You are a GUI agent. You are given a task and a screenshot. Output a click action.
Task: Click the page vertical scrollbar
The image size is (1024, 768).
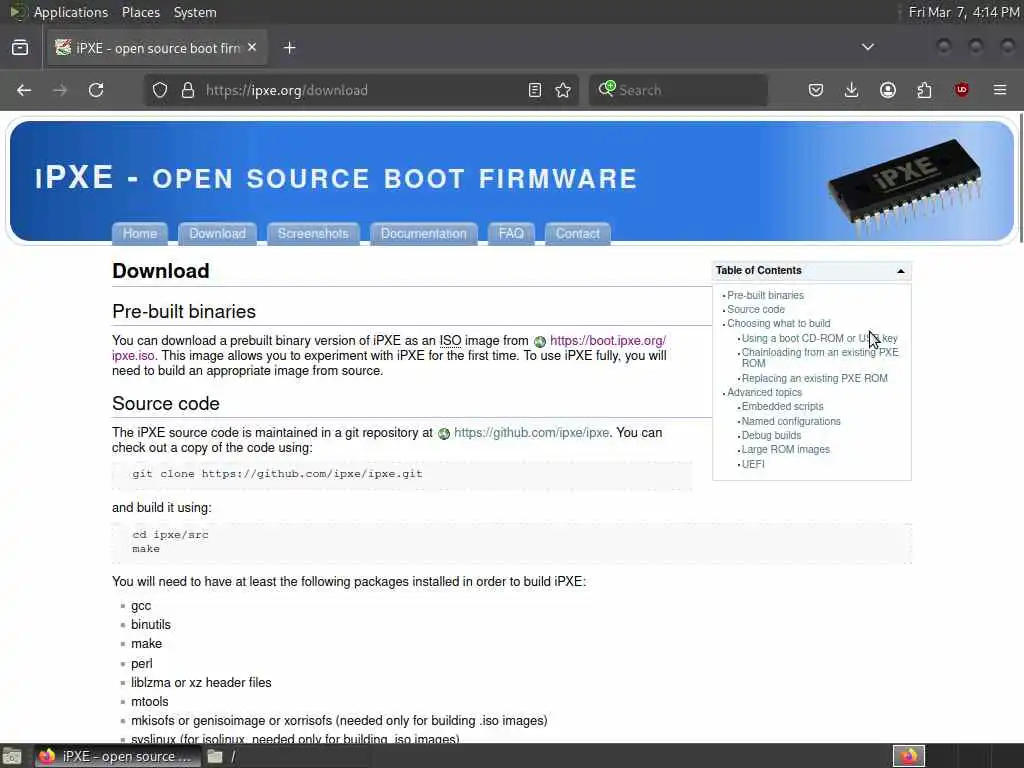[x=1020, y=178]
